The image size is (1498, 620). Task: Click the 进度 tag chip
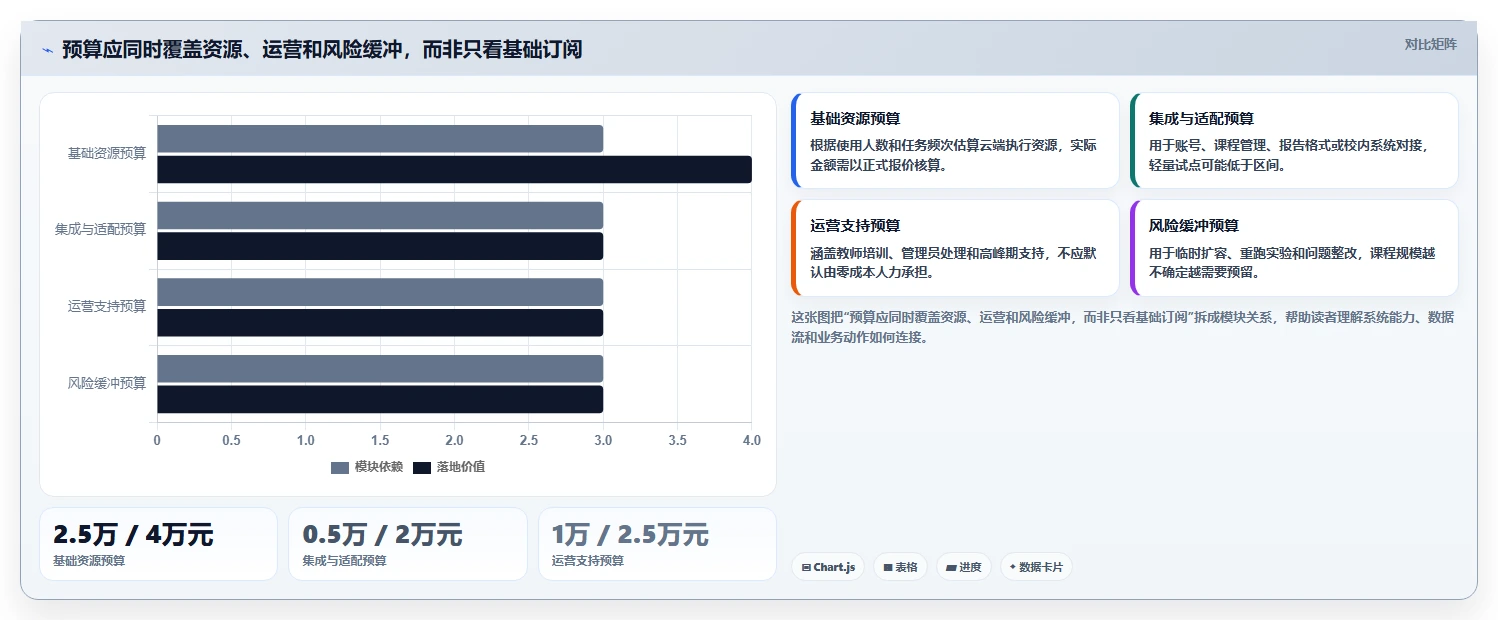(964, 567)
